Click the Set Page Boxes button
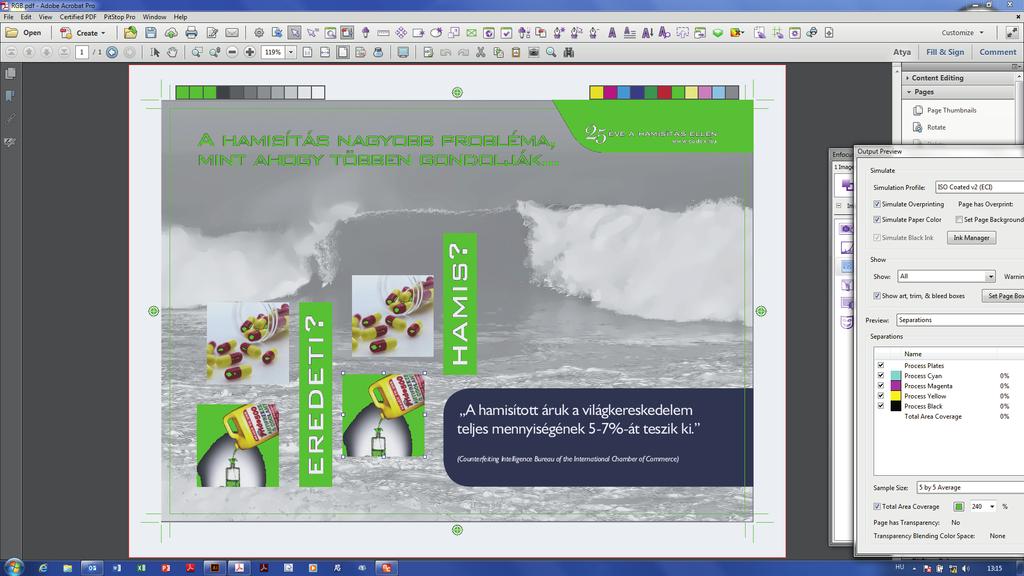The width and height of the screenshot is (1024, 576). (1003, 296)
